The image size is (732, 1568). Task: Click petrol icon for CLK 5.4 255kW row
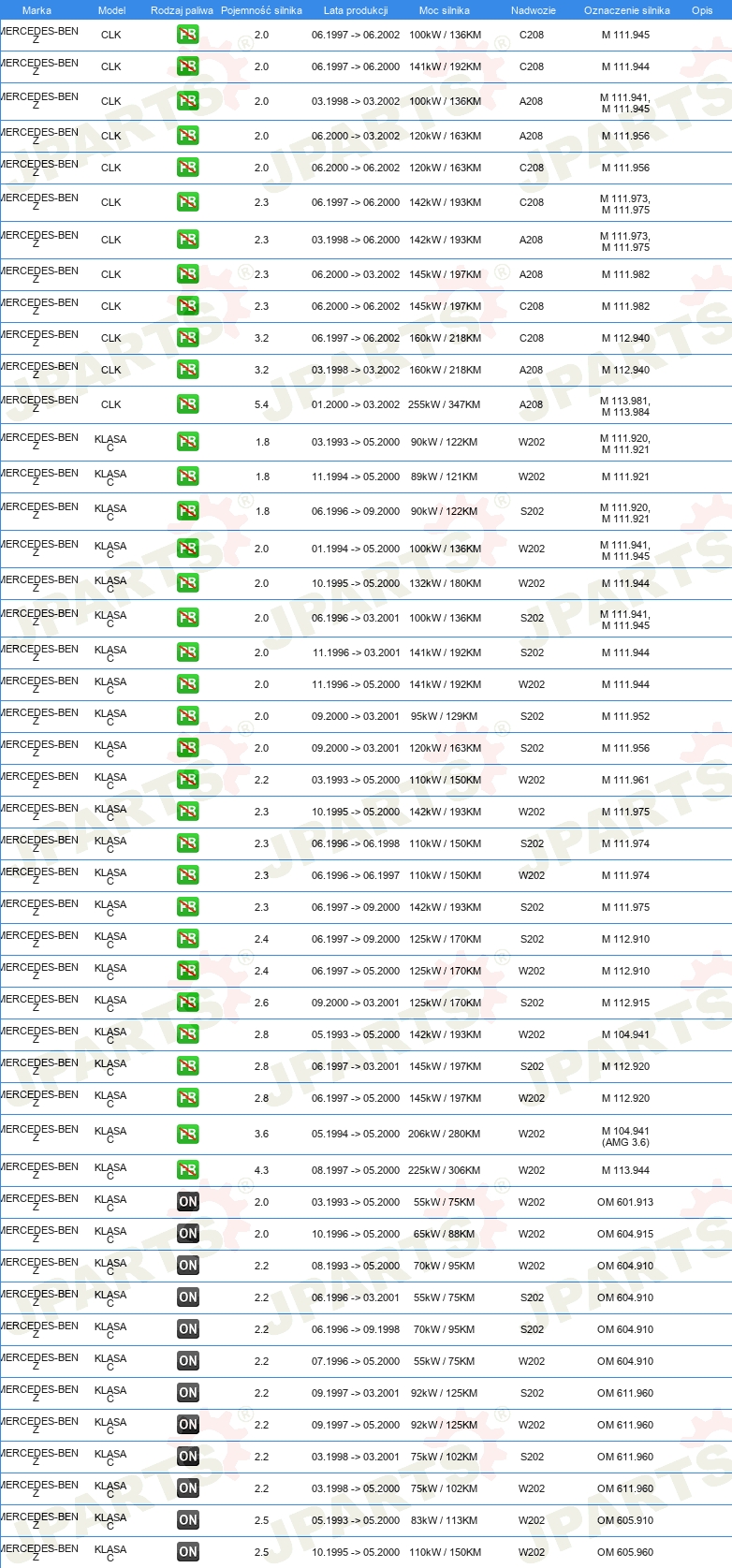coord(187,405)
